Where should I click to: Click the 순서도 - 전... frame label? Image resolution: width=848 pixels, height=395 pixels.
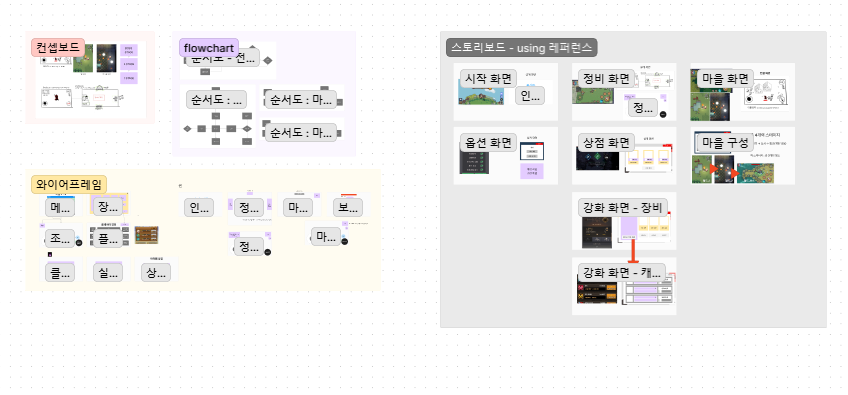(x=223, y=58)
